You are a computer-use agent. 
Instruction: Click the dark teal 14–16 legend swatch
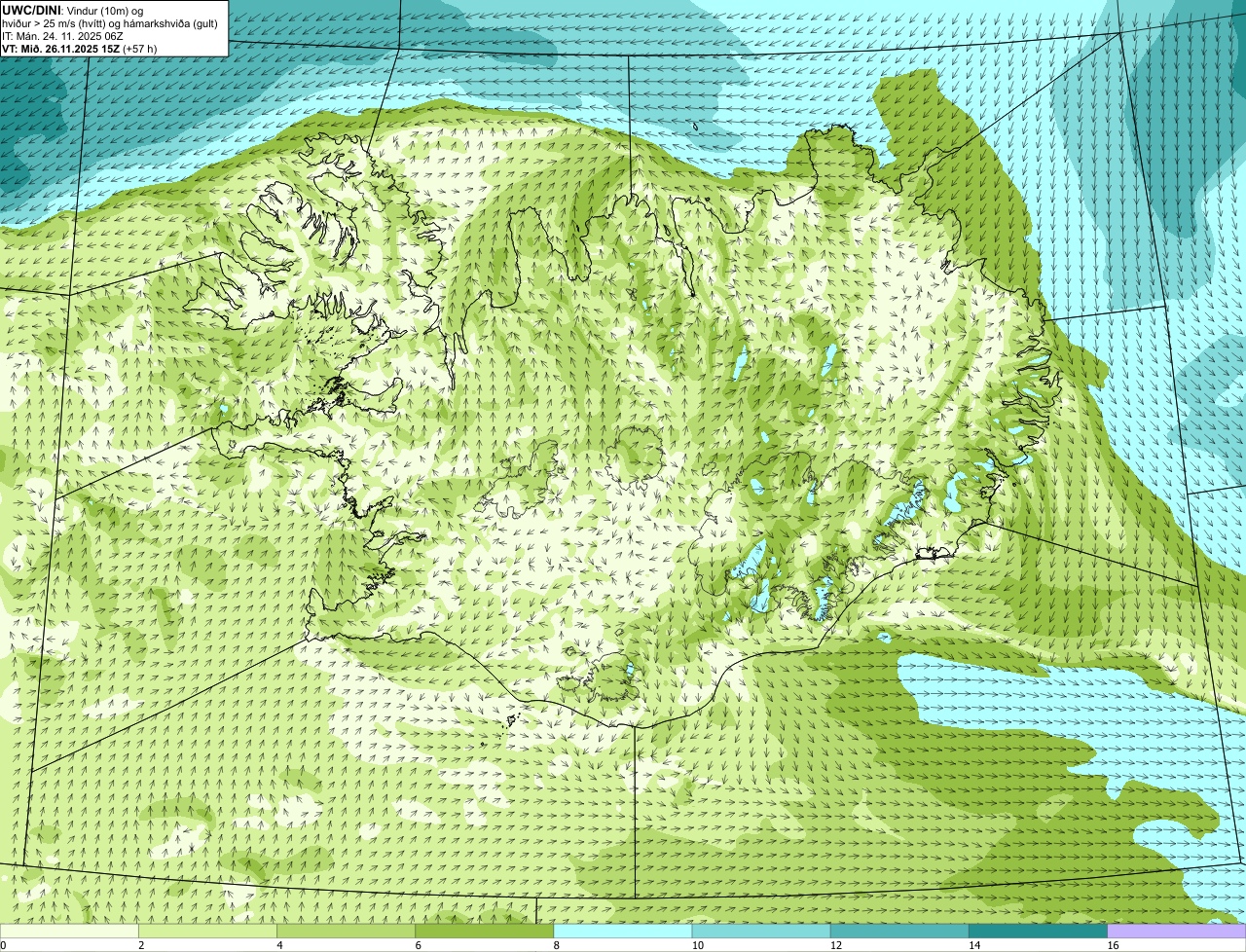(1038, 931)
